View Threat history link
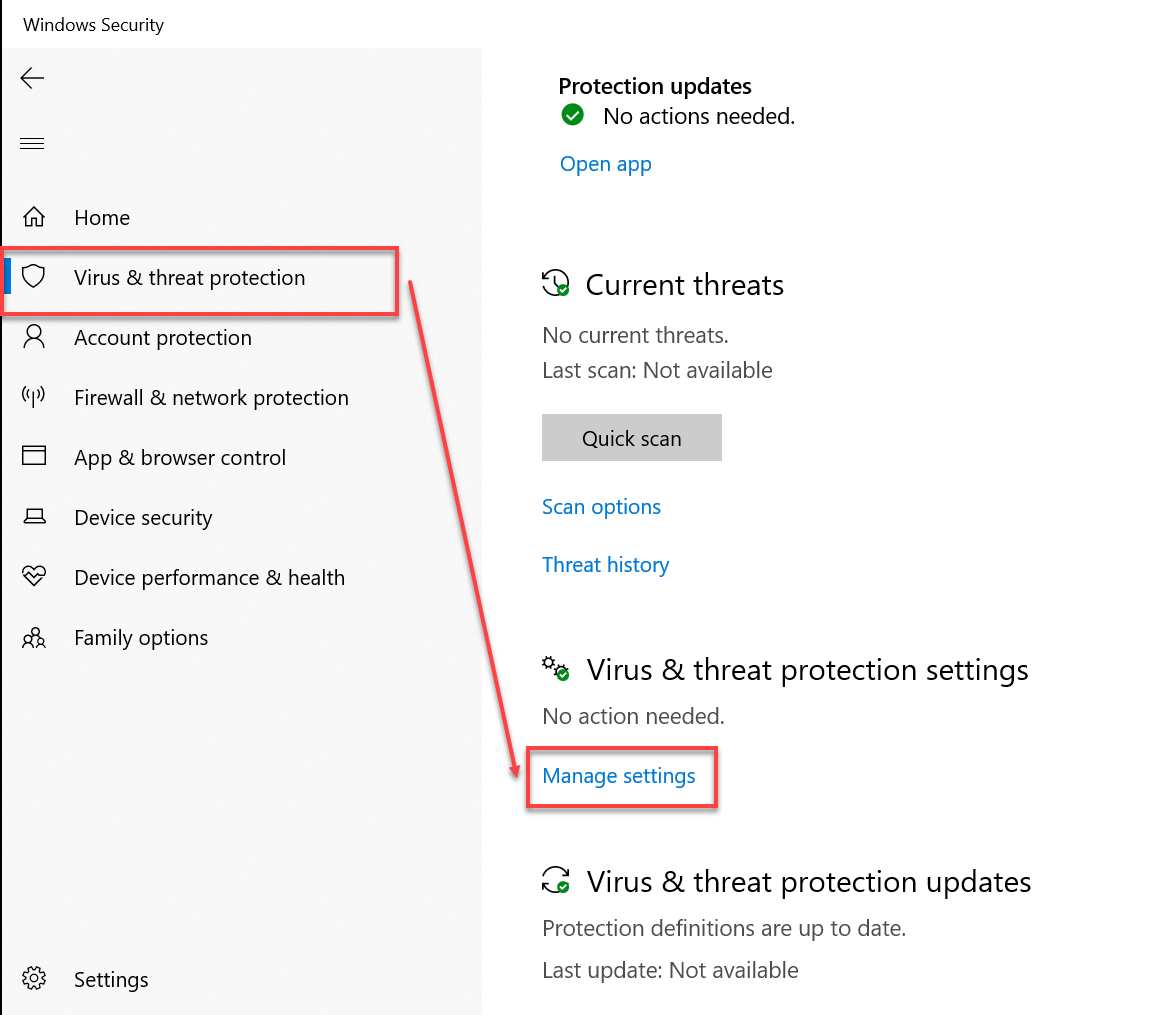The image size is (1169, 1015). click(605, 565)
